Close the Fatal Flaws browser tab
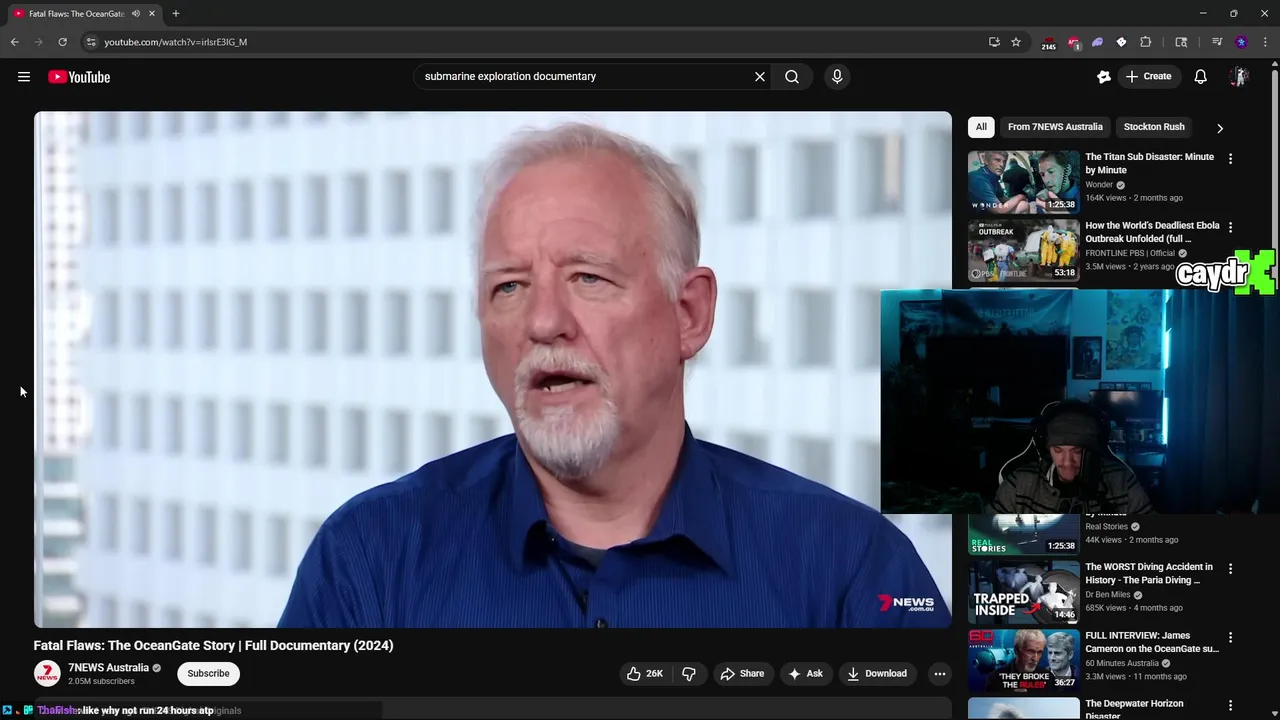 click(x=151, y=14)
